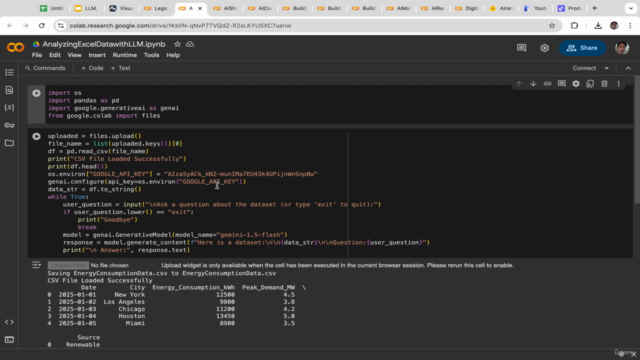Viewport: 640px width, 360px height.
Task: Delete the cell trash icon
Action: [x=604, y=84]
